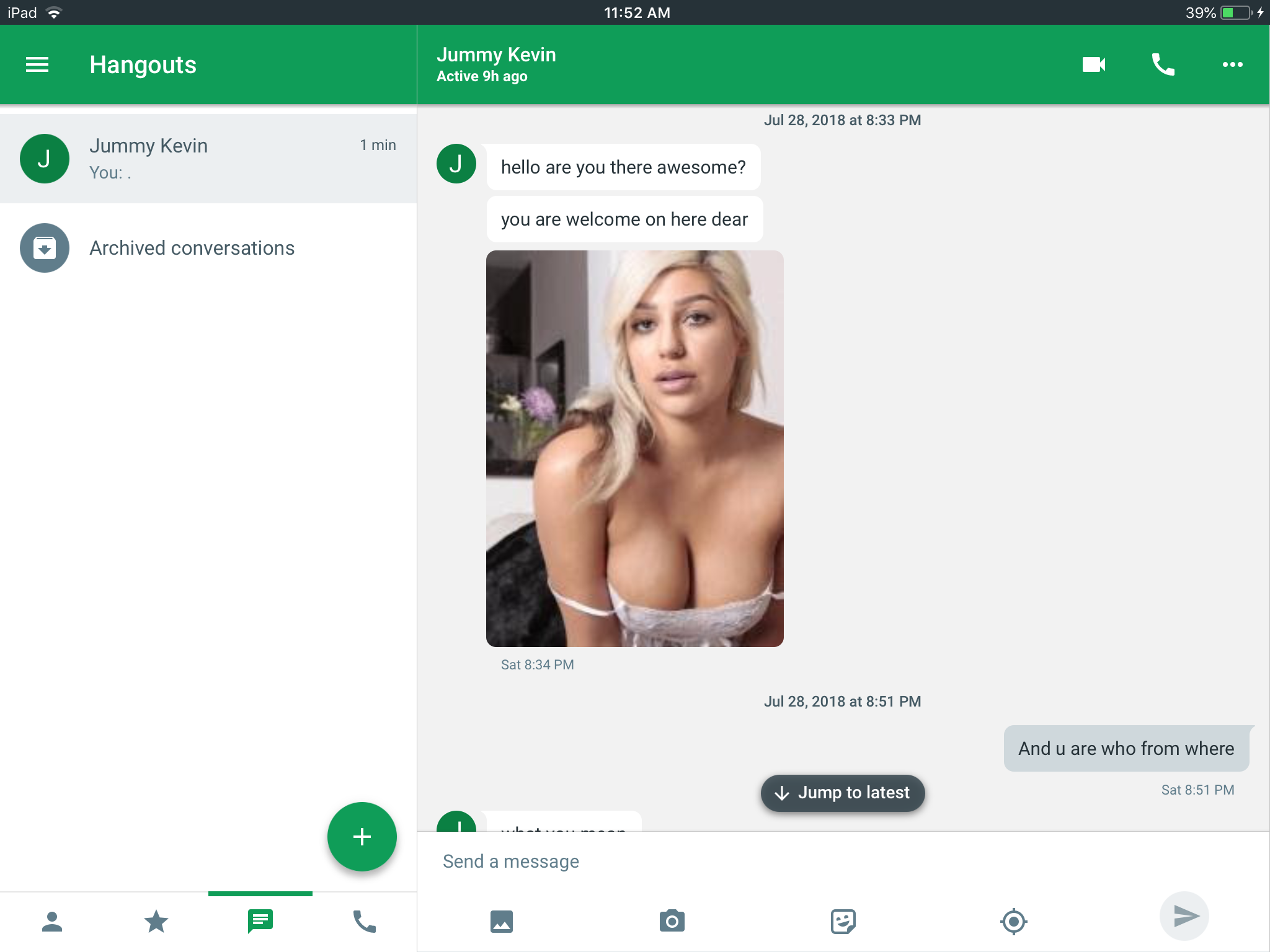Tap the Jummy Kevin name in chat header
The image size is (1270, 952).
[496, 55]
